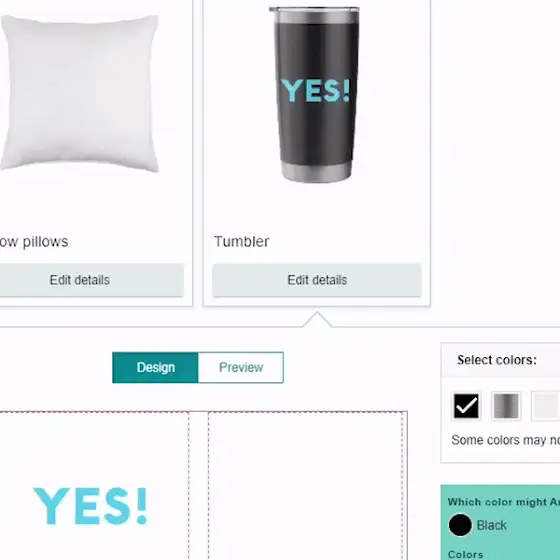Click the Colors heading in teal panel

pyautogui.click(x=465, y=555)
